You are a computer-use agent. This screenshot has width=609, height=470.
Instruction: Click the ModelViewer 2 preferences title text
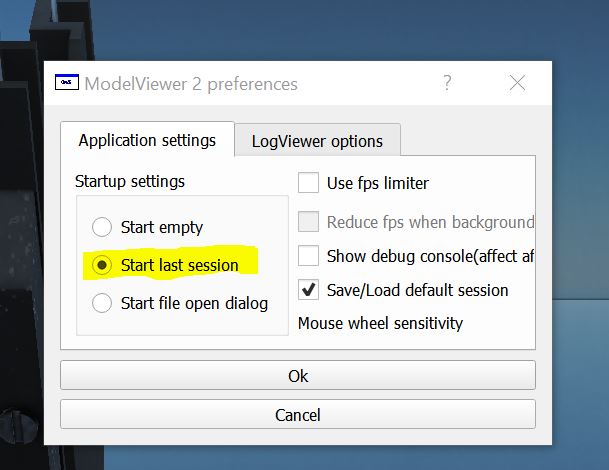(x=191, y=84)
